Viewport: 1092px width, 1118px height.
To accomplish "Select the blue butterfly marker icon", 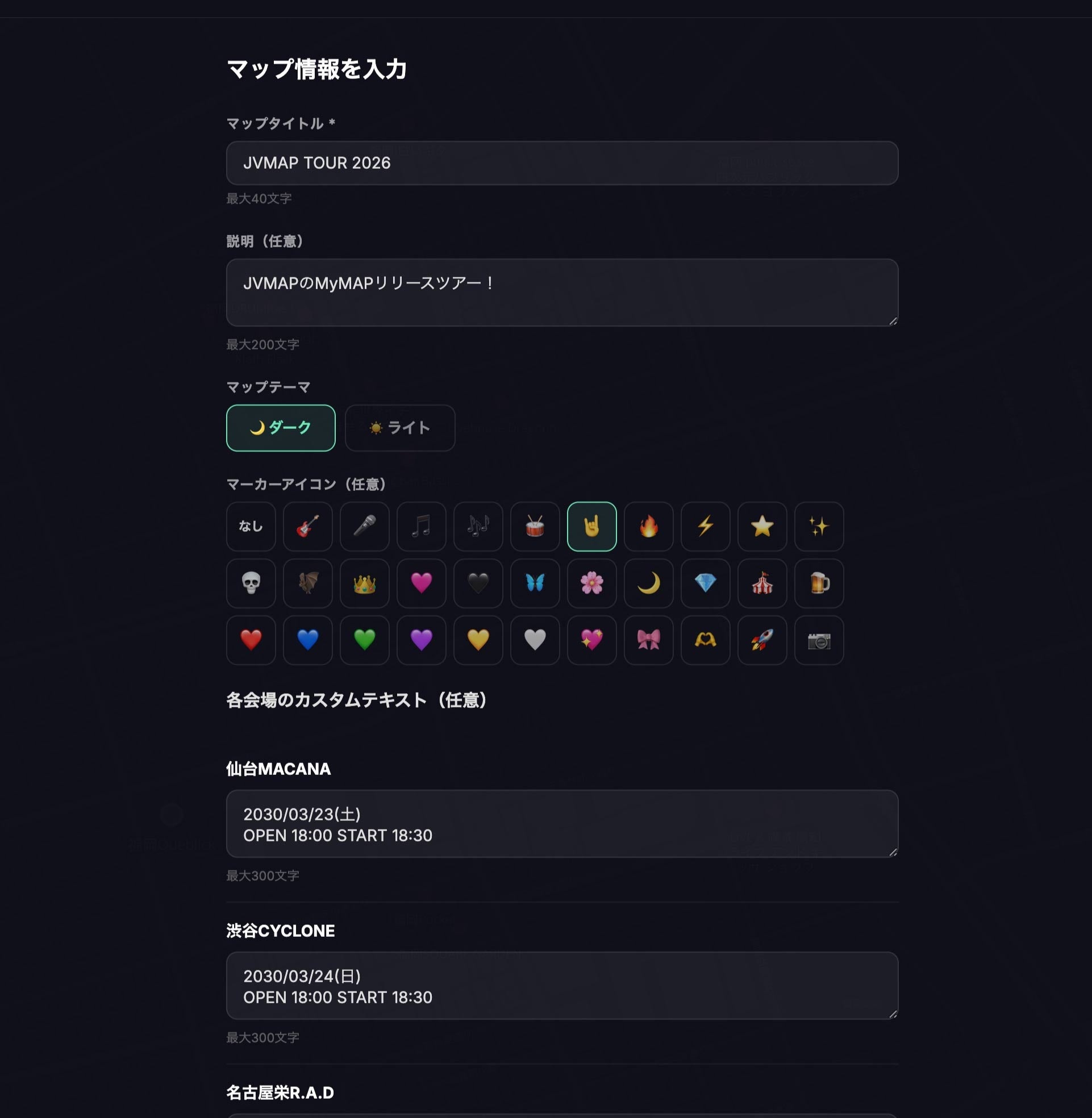I will point(535,583).
